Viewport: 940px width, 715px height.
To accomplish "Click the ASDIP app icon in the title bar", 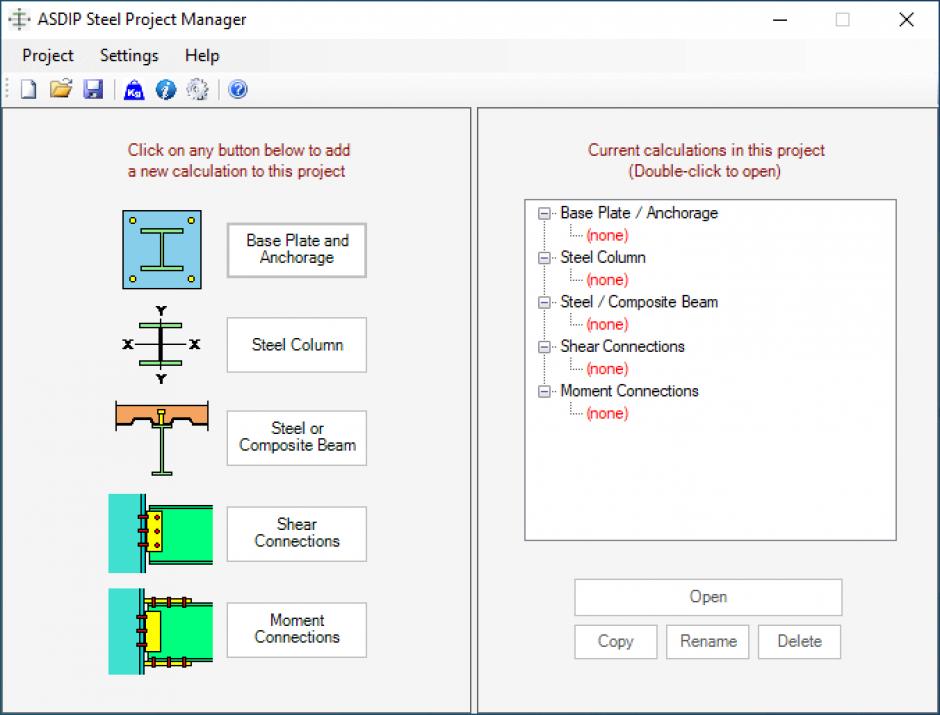I will (19, 19).
